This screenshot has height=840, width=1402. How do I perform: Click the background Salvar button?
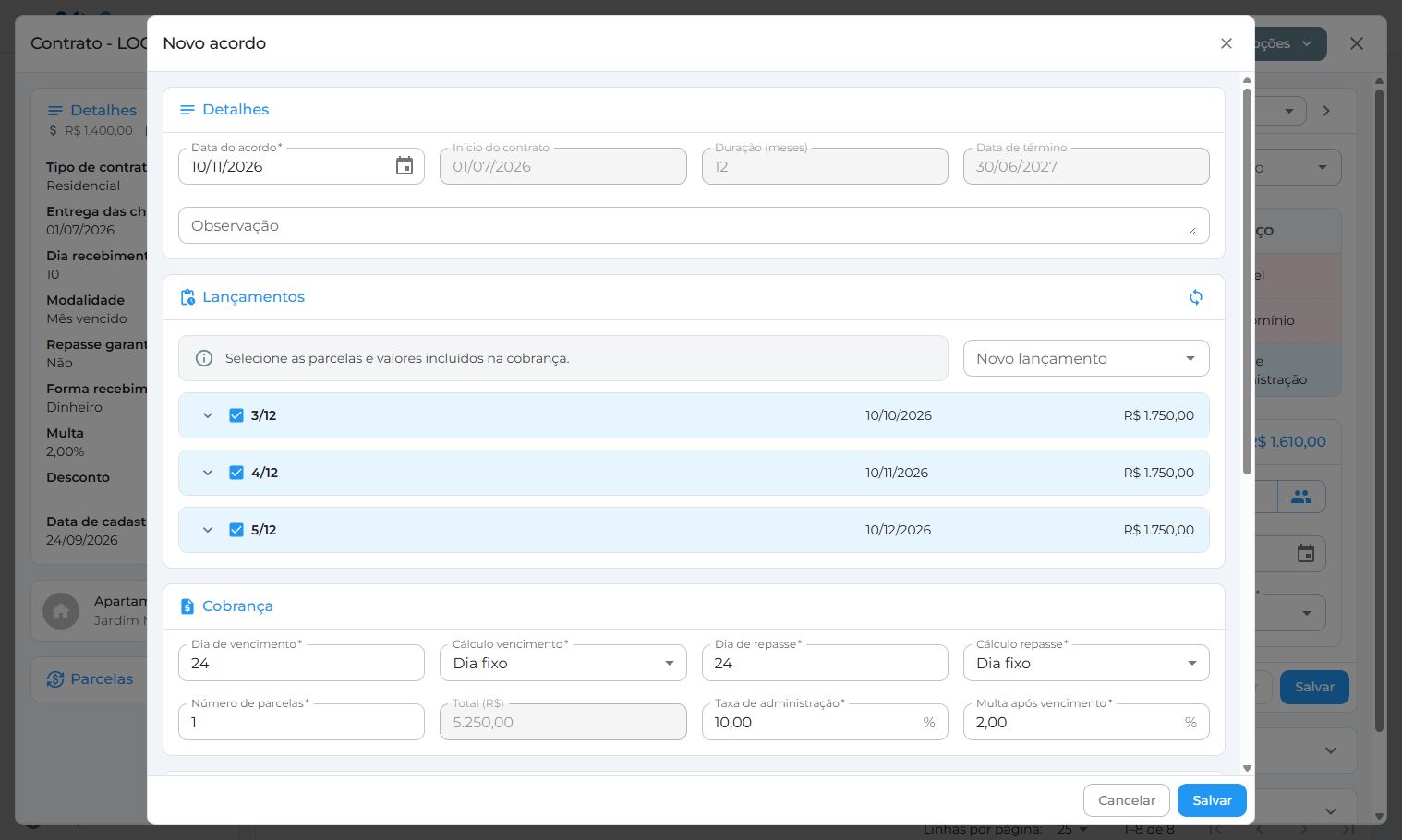click(1314, 687)
